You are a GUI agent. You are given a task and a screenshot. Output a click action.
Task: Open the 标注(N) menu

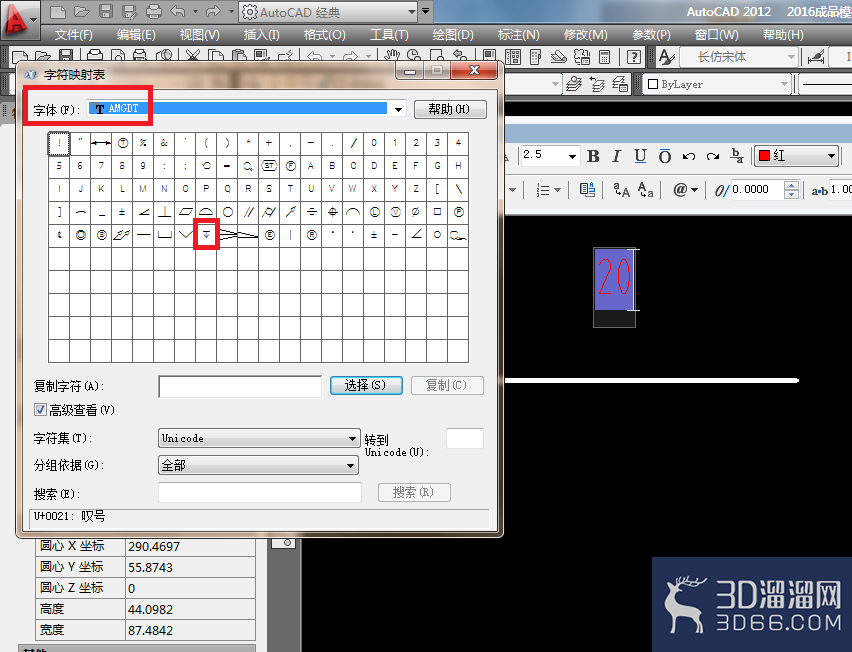tap(518, 35)
